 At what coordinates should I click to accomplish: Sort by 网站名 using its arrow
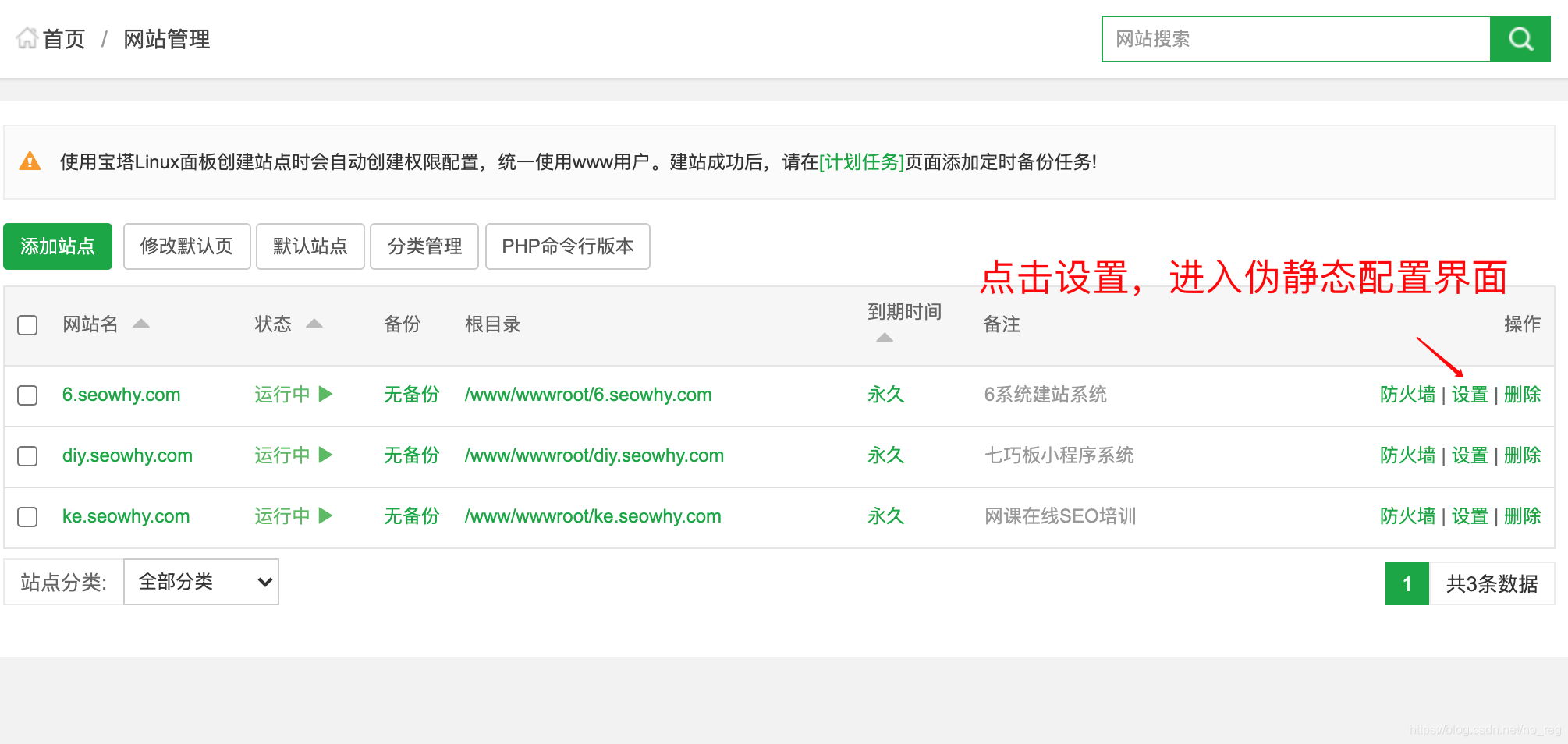pyautogui.click(x=141, y=324)
